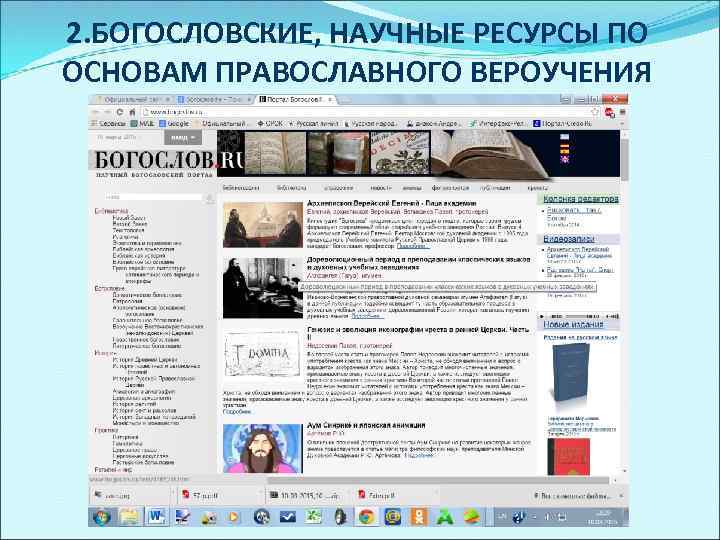Open Windows Explorer folder in taskbar
Viewport: 720px width, 540px height.
[x=129, y=517]
